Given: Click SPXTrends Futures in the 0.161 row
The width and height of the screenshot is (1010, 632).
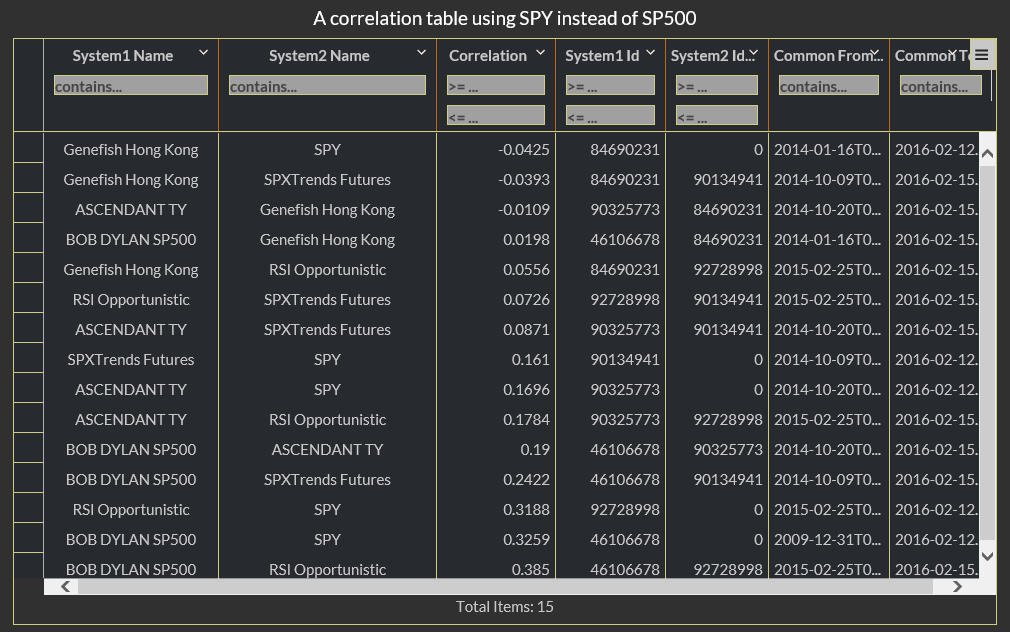Looking at the screenshot, I should pyautogui.click(x=131, y=359).
